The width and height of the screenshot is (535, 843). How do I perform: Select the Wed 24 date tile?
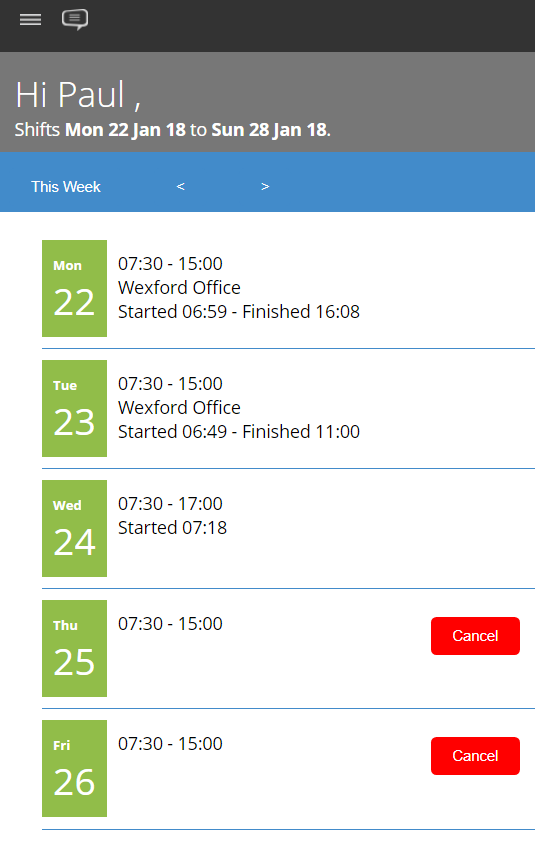(74, 528)
